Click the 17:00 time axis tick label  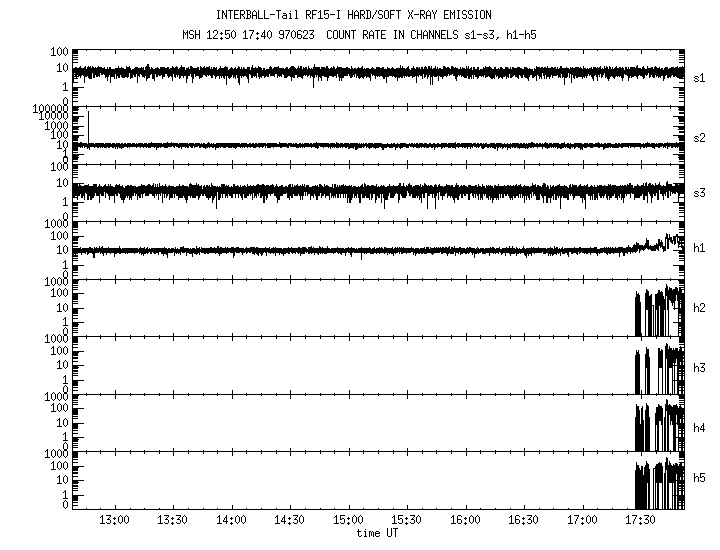(x=582, y=521)
